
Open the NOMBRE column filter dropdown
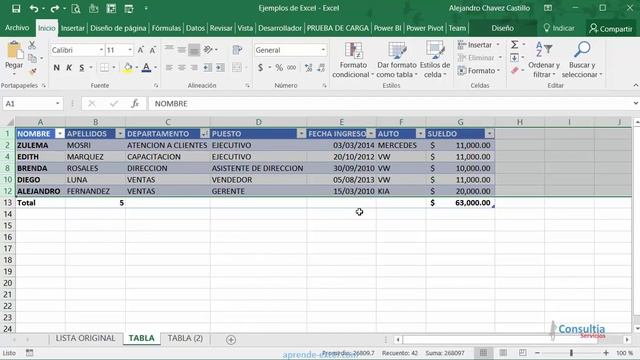[x=60, y=134]
